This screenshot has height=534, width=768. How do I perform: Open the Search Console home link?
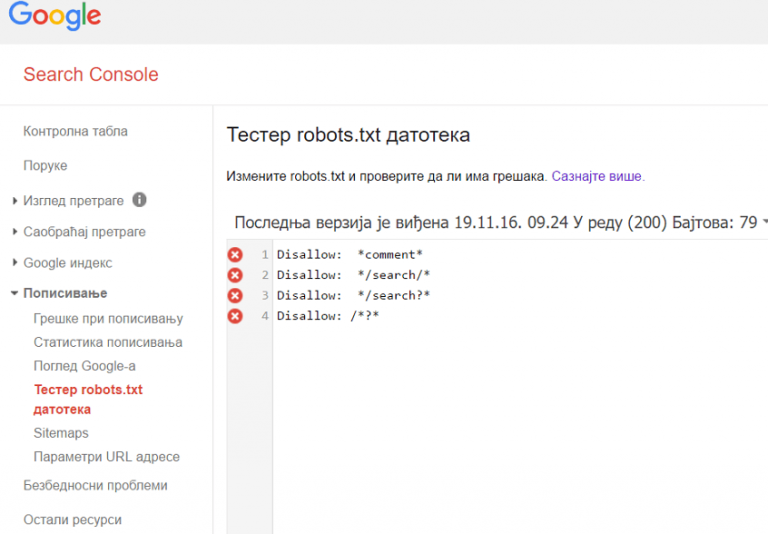coord(91,74)
